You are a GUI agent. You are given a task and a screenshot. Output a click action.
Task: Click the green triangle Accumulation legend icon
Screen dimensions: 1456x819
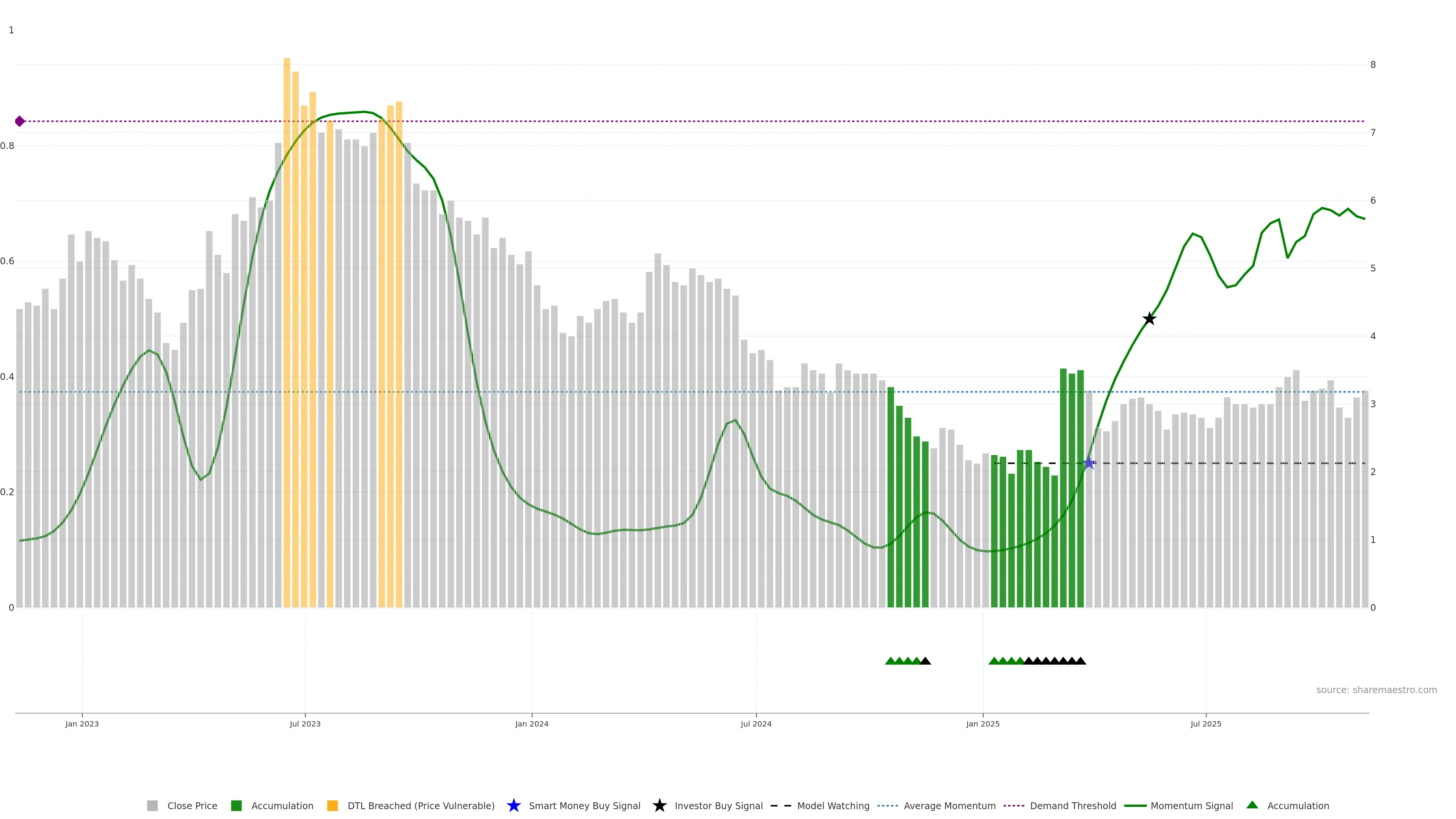(1252, 805)
